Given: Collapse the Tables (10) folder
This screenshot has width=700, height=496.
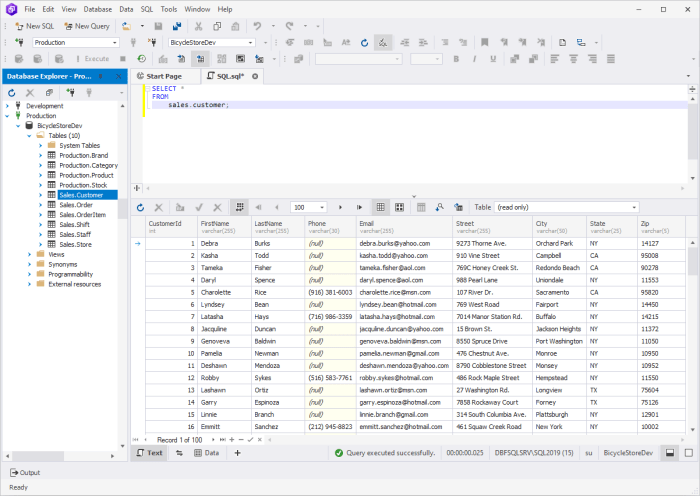Looking at the screenshot, I should 29,136.
